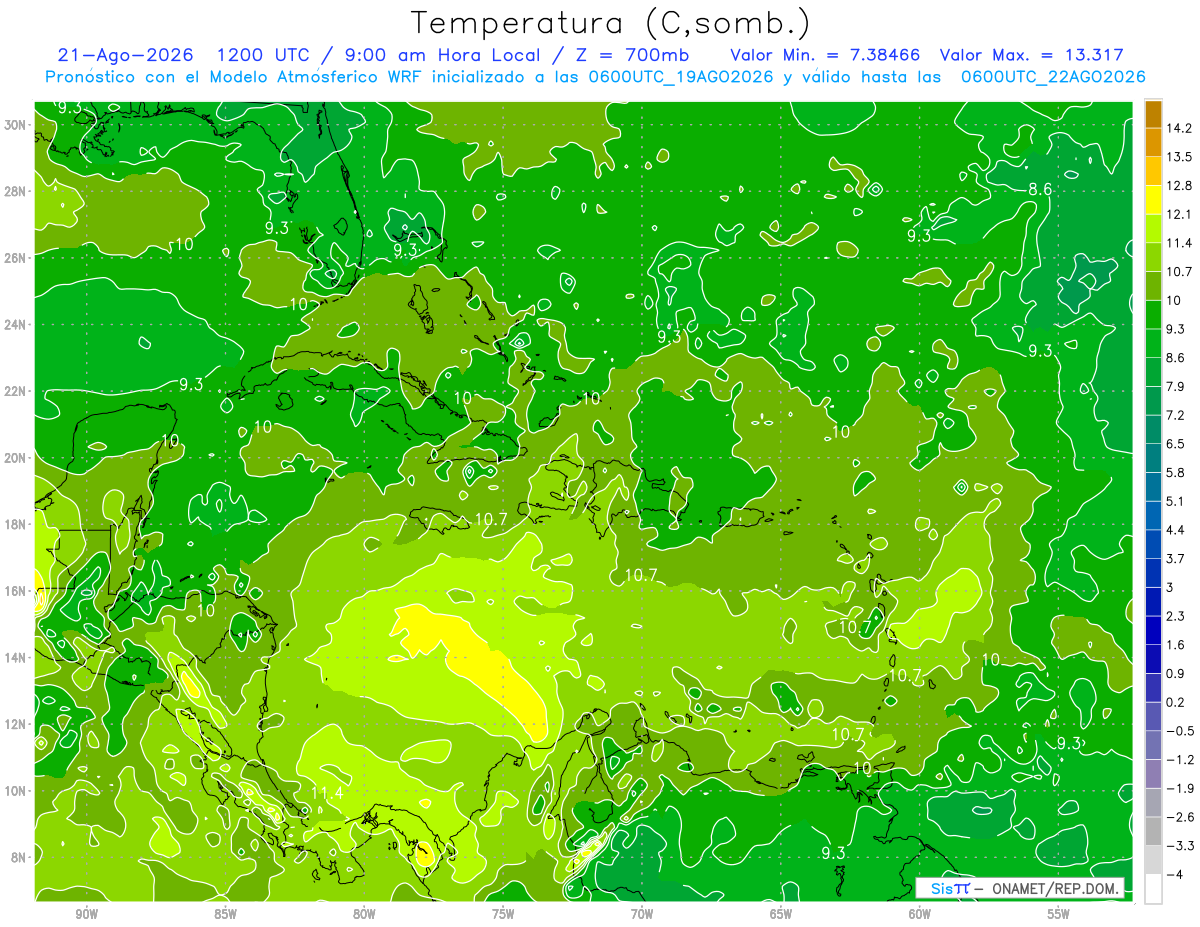Image resolution: width=1200 pixels, height=927 pixels.
Task: Click the dark orange swatch above 14.2
Action: pos(1153,114)
